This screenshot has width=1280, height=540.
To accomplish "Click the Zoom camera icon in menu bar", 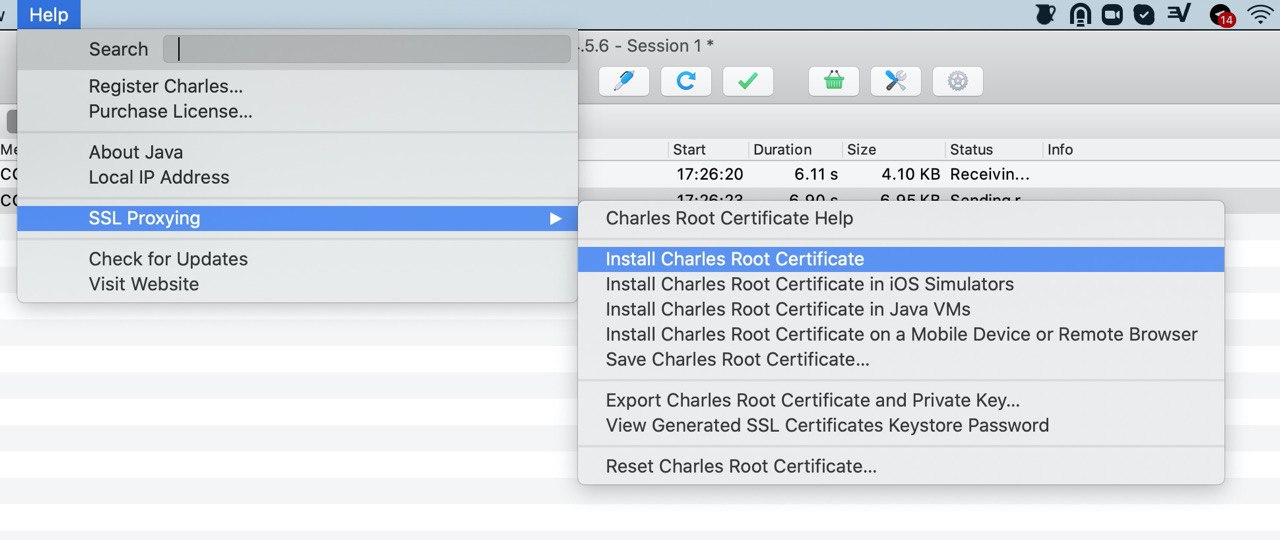I will click(1112, 14).
